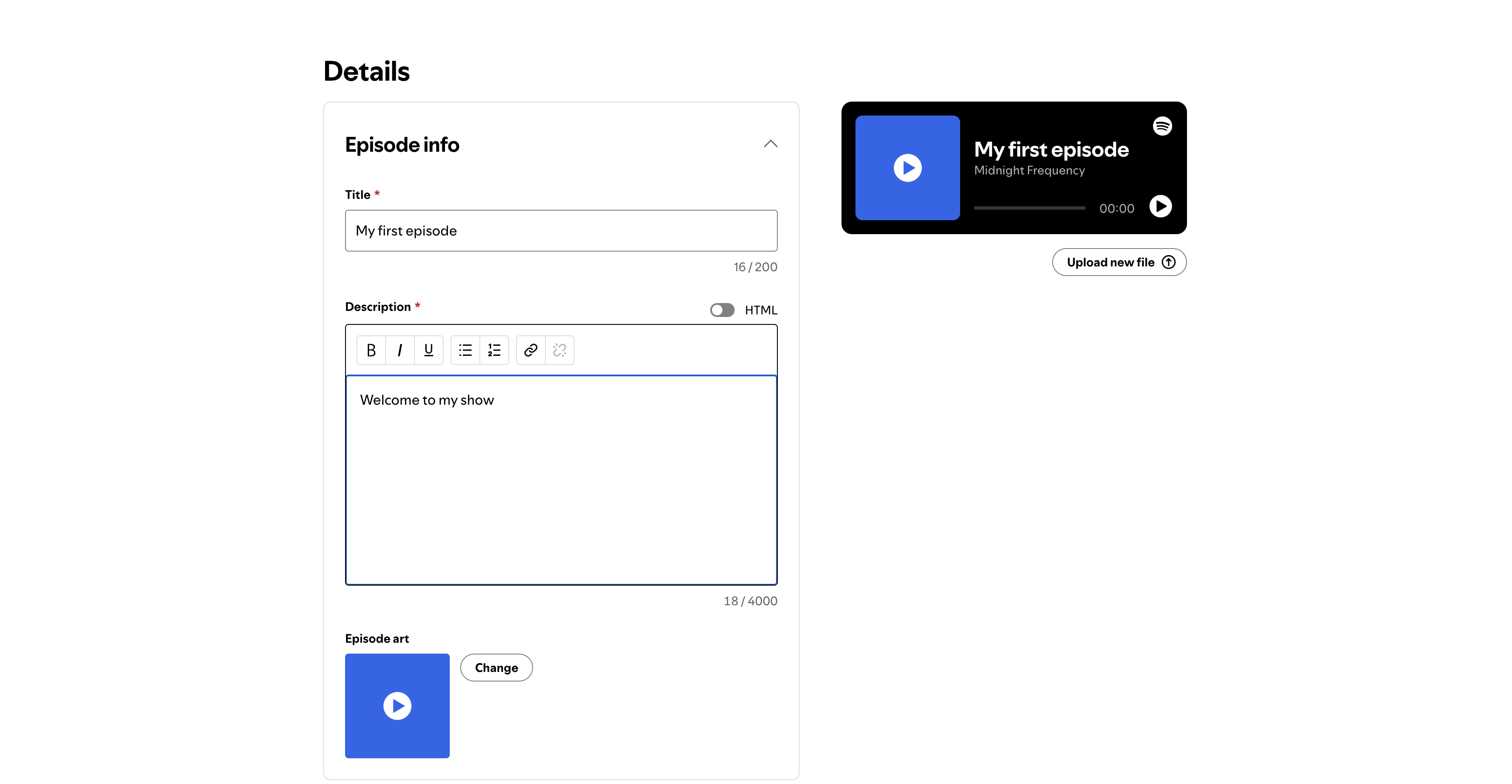Click the 'My first episode' preview title

(x=1051, y=150)
